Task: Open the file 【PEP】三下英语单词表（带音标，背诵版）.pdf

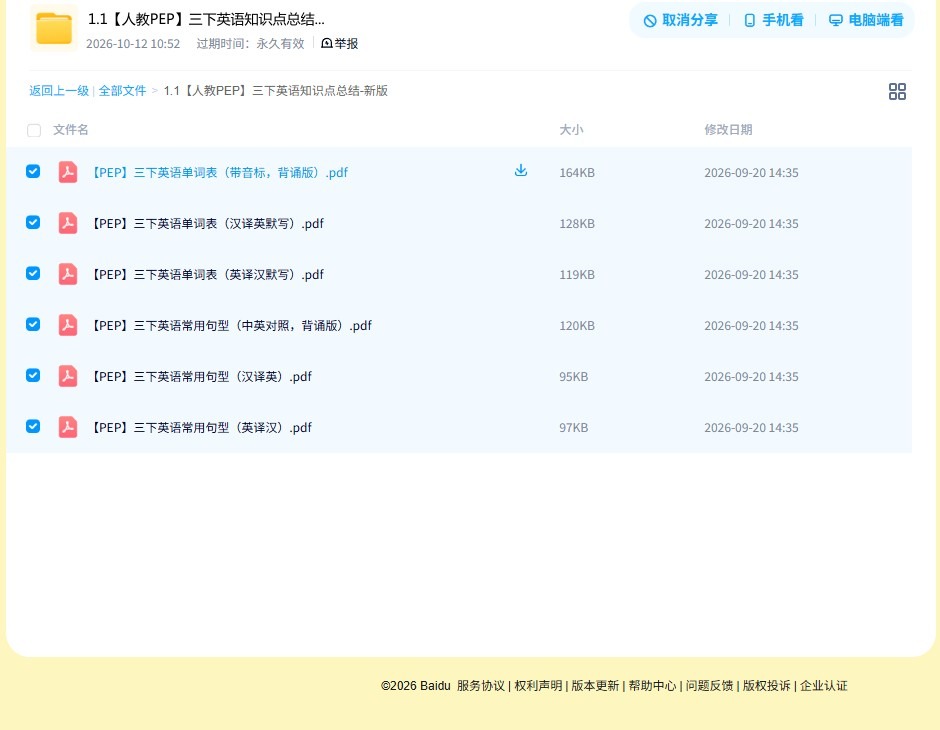Action: (219, 173)
